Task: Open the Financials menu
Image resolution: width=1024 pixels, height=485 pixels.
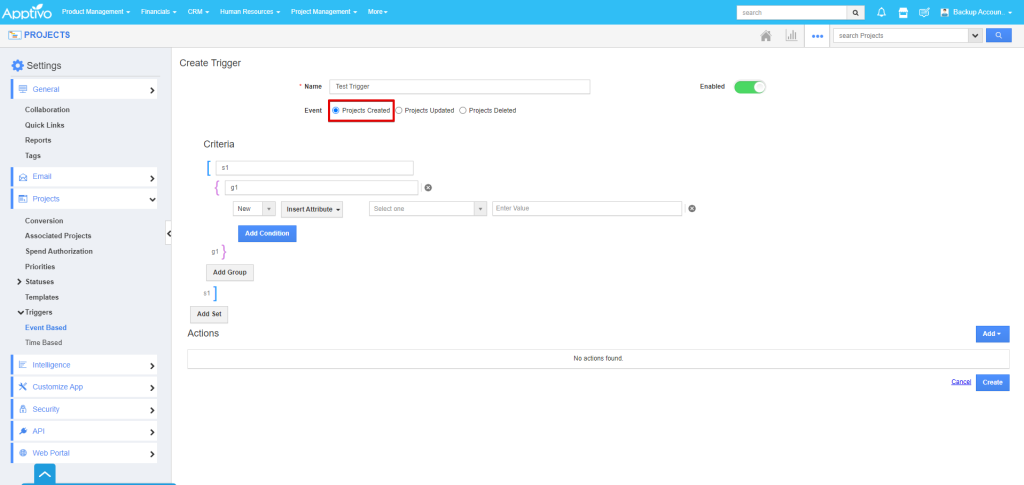Action: (x=158, y=12)
